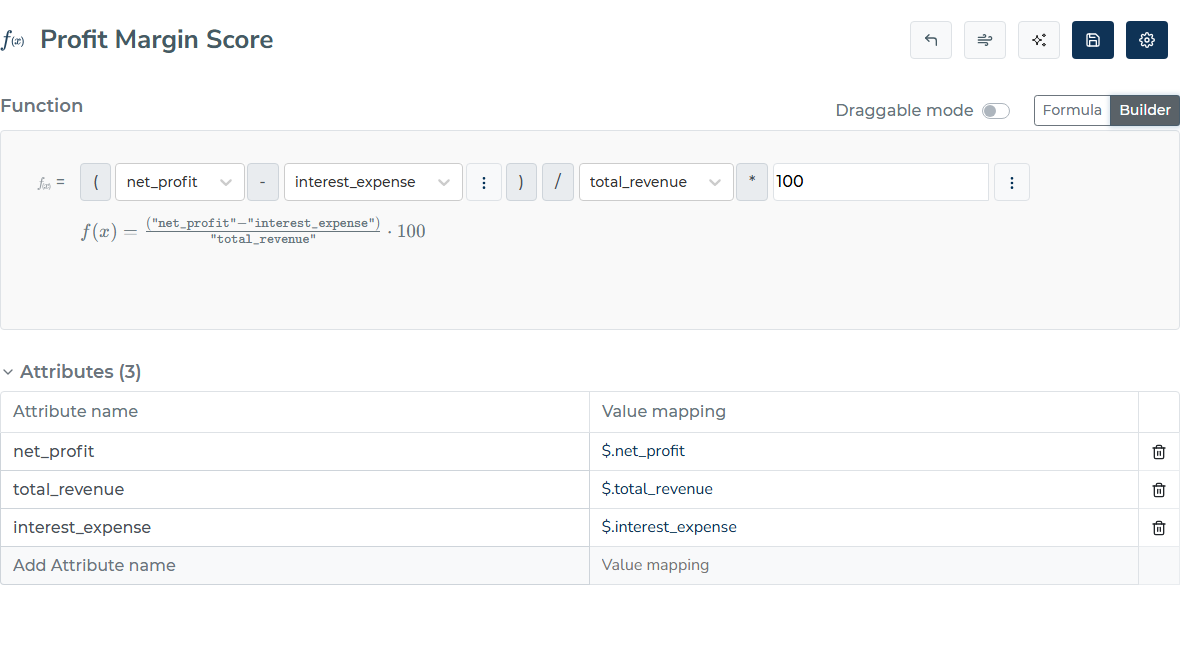Image resolution: width=1180 pixels, height=672 pixels.
Task: Click the minus operator token
Action: pos(263,182)
